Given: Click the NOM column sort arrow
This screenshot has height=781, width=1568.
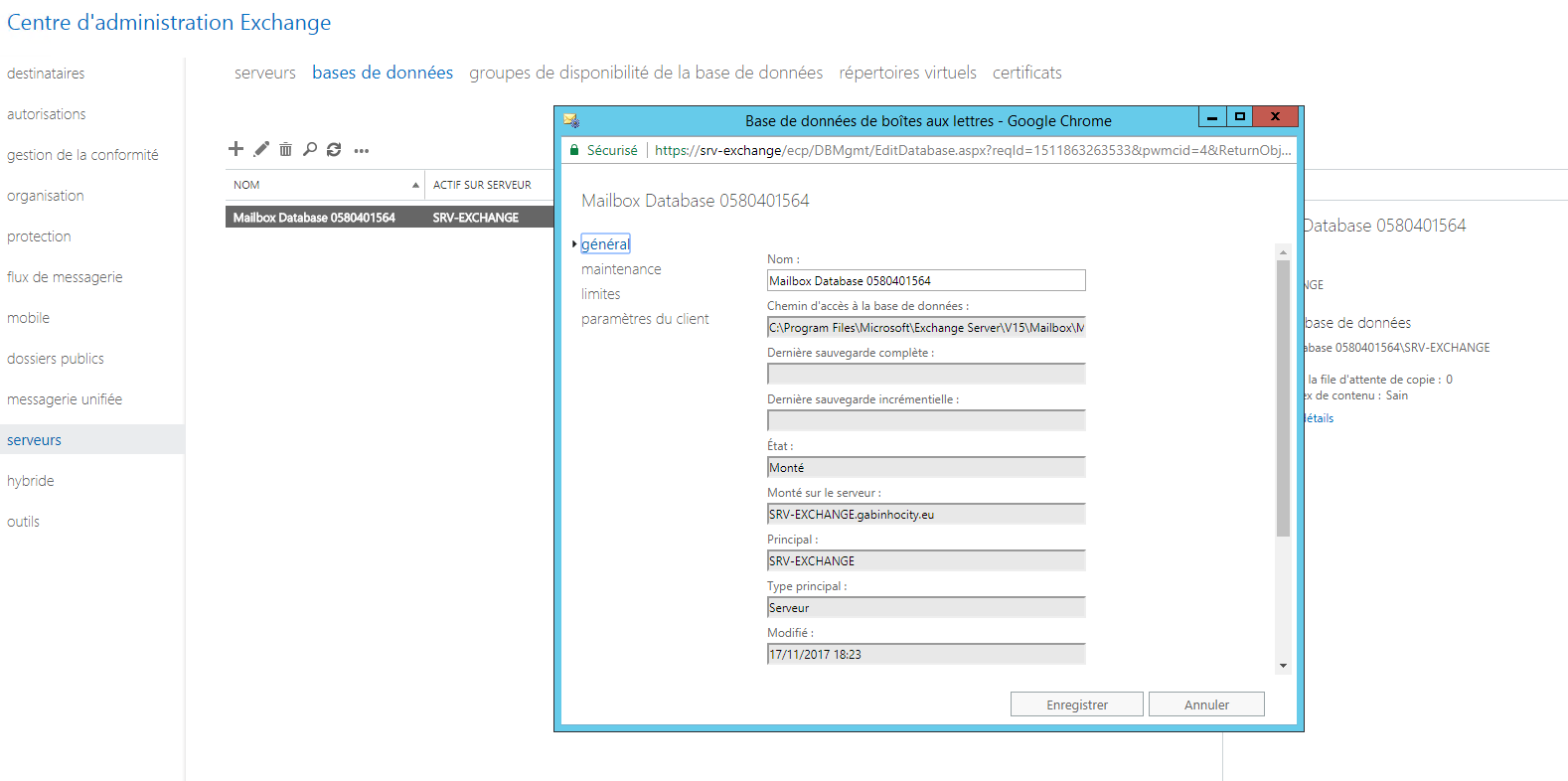Looking at the screenshot, I should (x=415, y=185).
